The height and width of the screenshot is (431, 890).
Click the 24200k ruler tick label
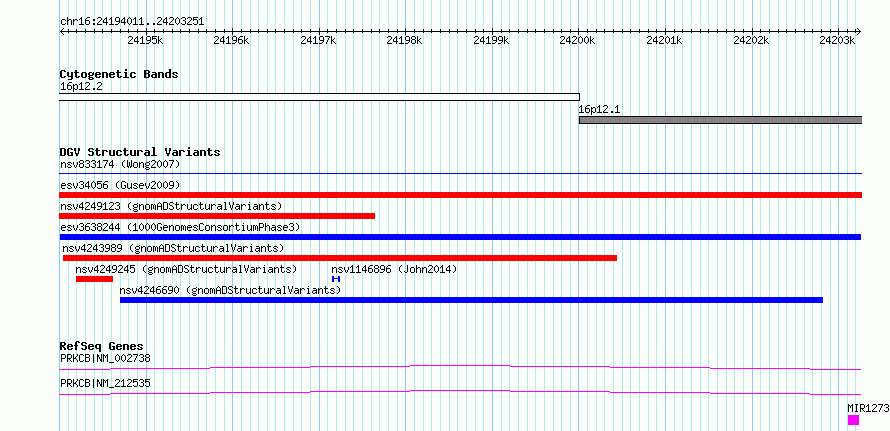click(578, 40)
